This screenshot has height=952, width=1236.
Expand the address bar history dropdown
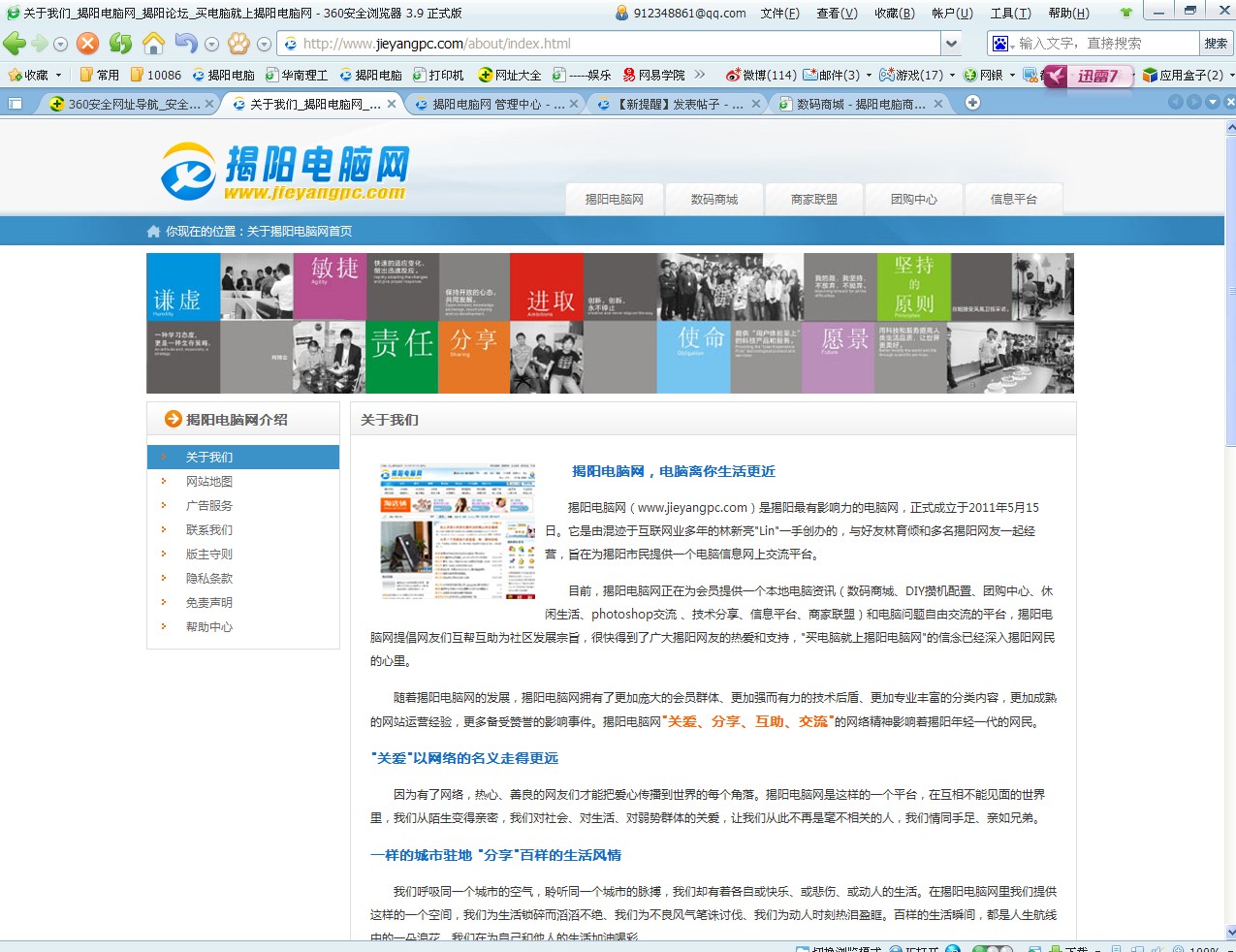952,44
